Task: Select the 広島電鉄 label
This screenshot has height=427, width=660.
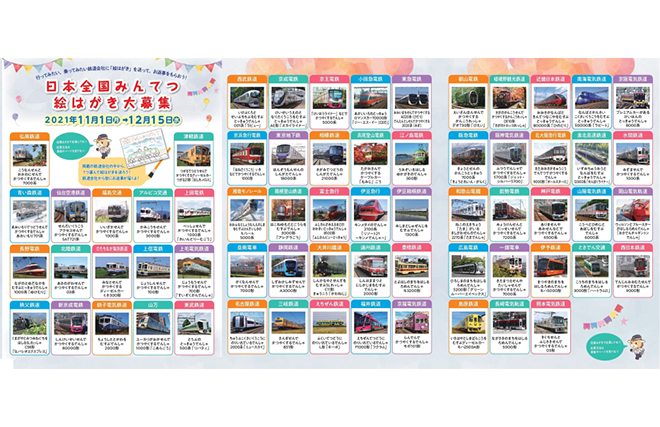Action: 468,247
